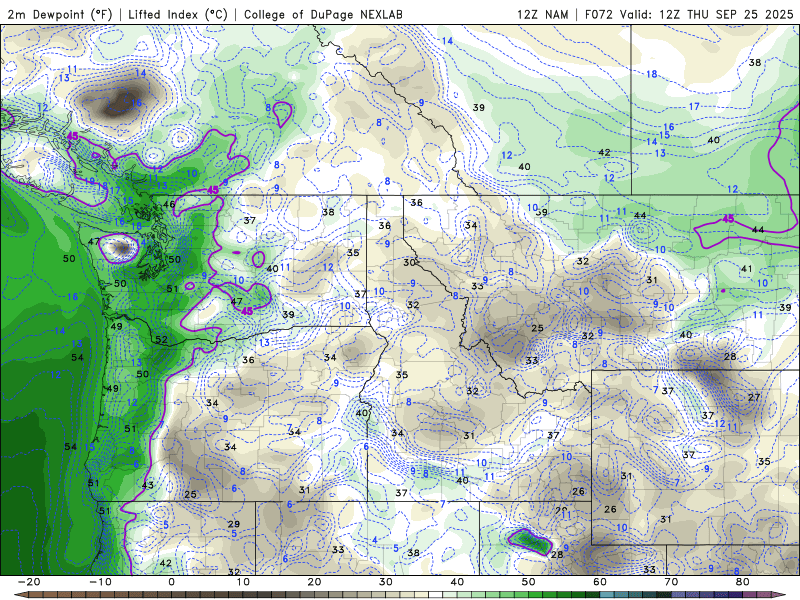The width and height of the screenshot is (800, 600).
Task: Click the 70 label on the bottom color scale
Action: click(671, 582)
